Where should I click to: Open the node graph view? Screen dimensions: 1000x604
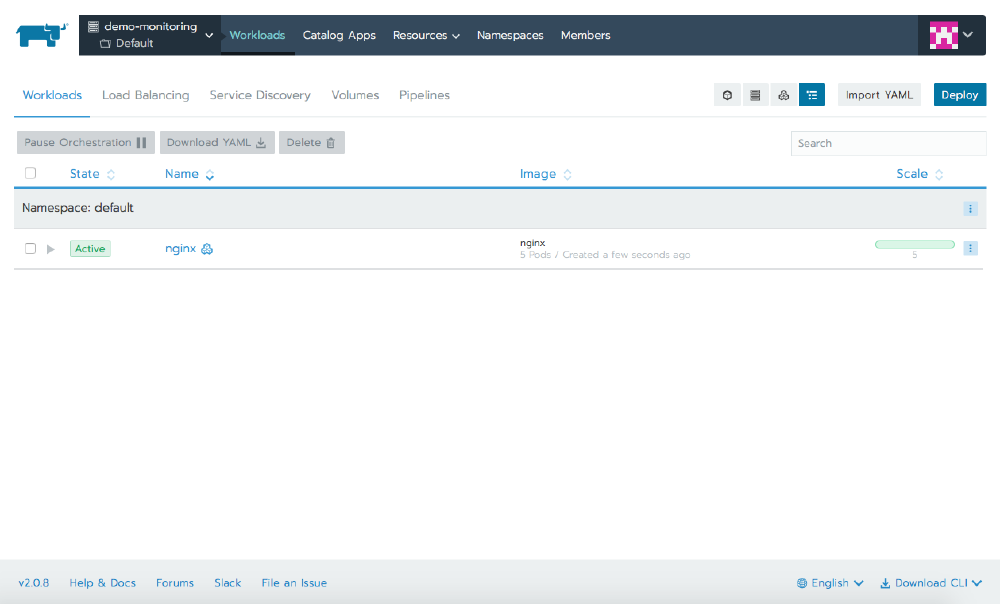click(783, 94)
